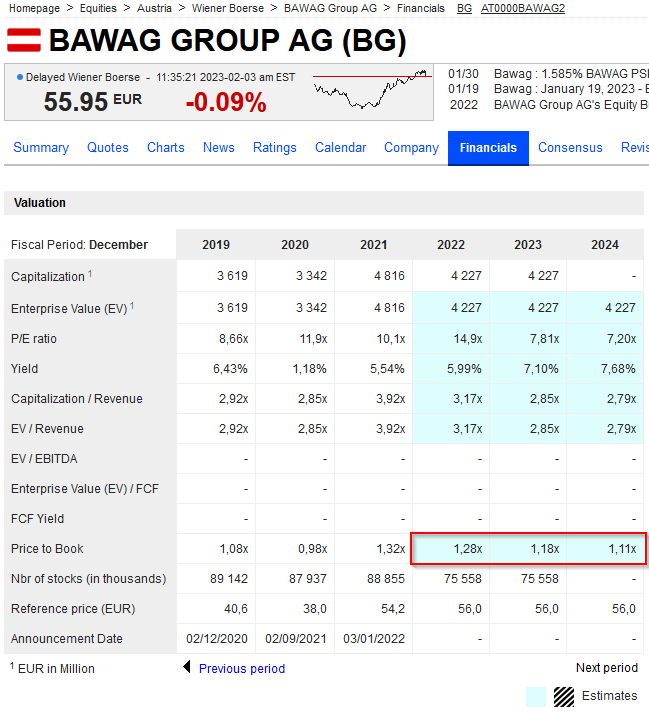This screenshot has width=649, height=713.
Task: Click Next period
Action: 606,668
